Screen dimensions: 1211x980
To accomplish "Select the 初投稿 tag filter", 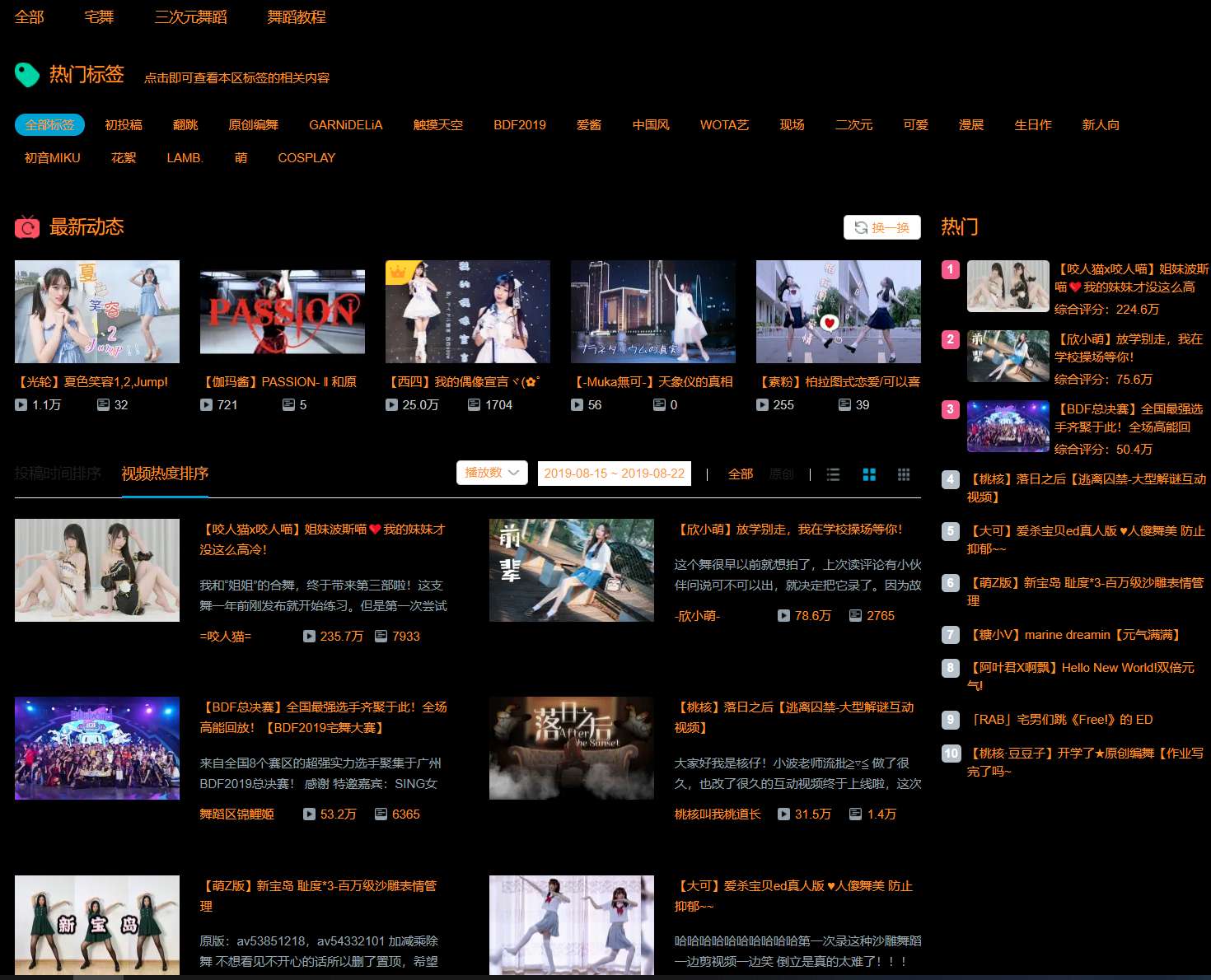I will (x=123, y=124).
